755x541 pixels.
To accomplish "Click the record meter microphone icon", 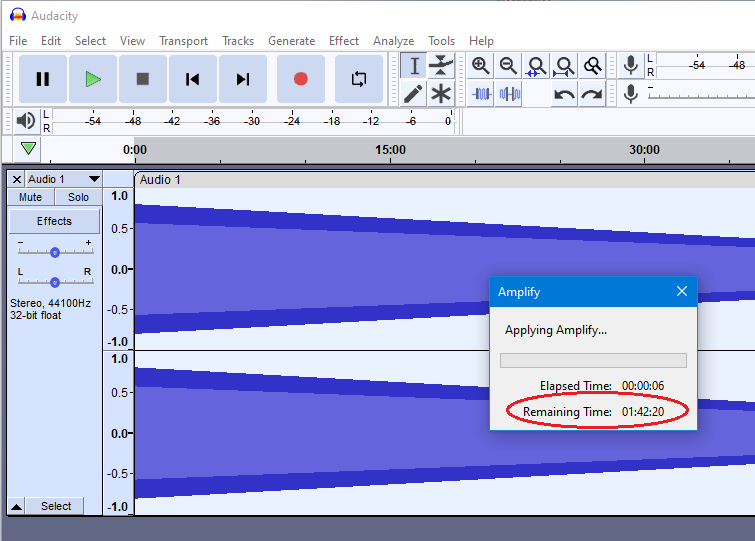I will pos(631,65).
